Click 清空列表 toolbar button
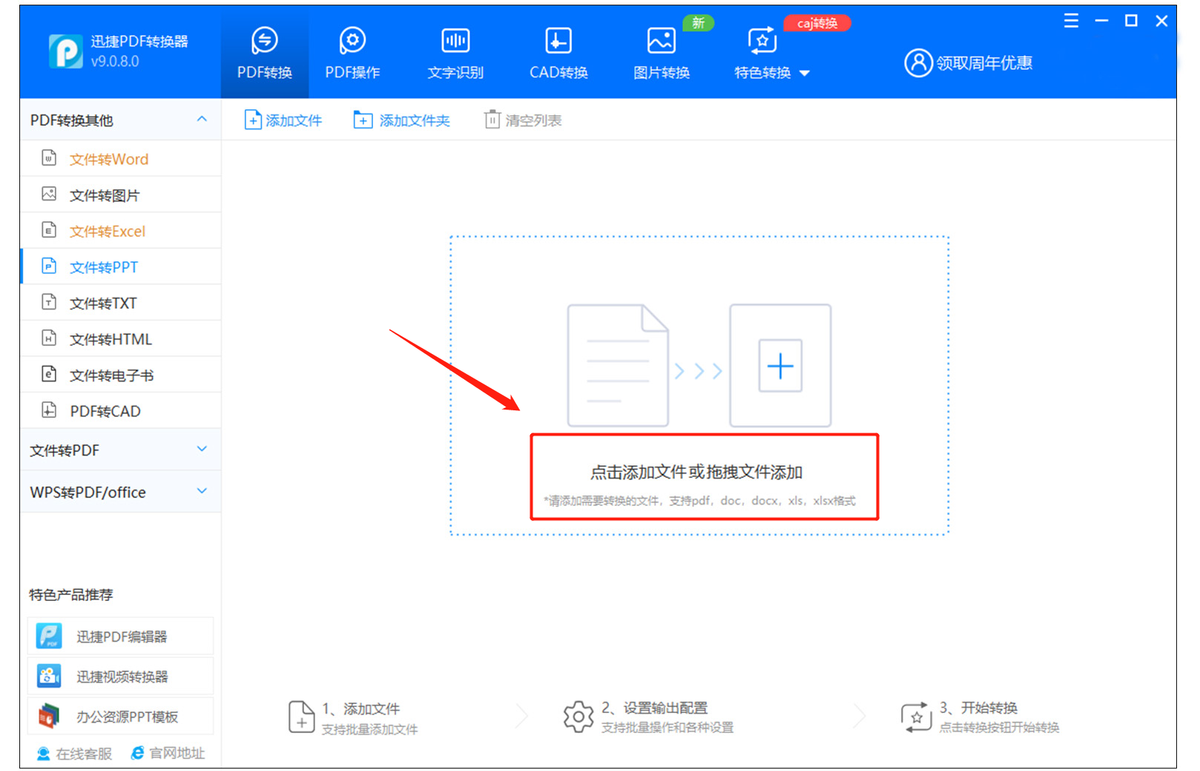 (x=523, y=120)
